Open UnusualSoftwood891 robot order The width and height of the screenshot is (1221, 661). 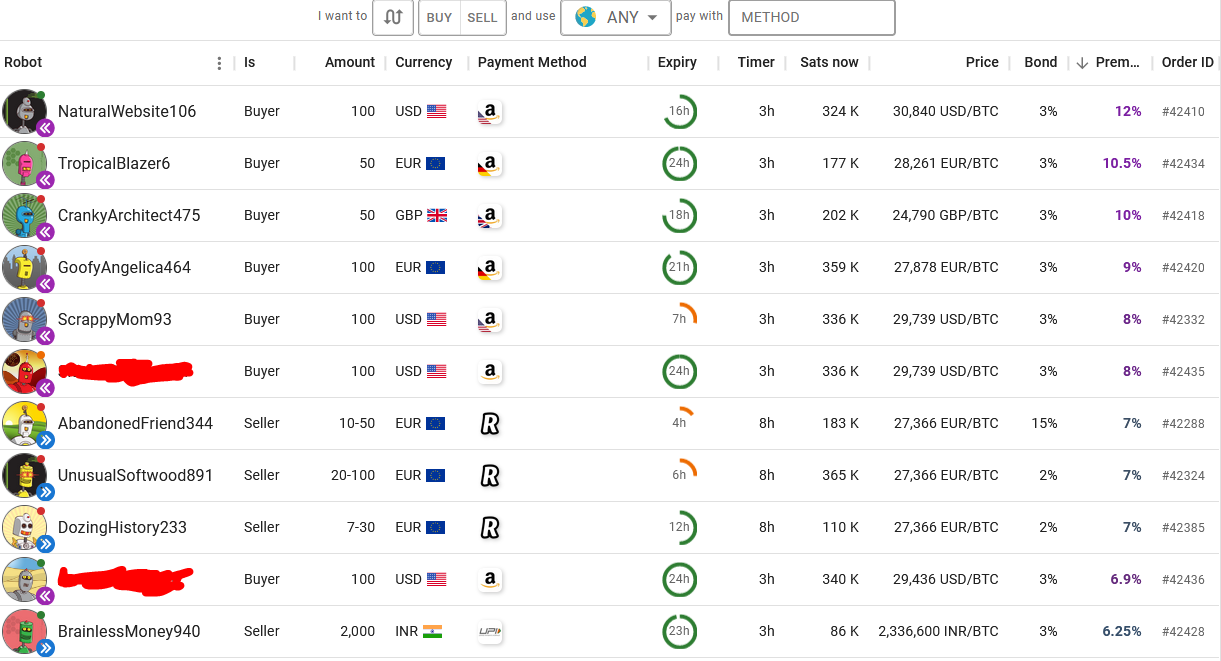coord(135,476)
